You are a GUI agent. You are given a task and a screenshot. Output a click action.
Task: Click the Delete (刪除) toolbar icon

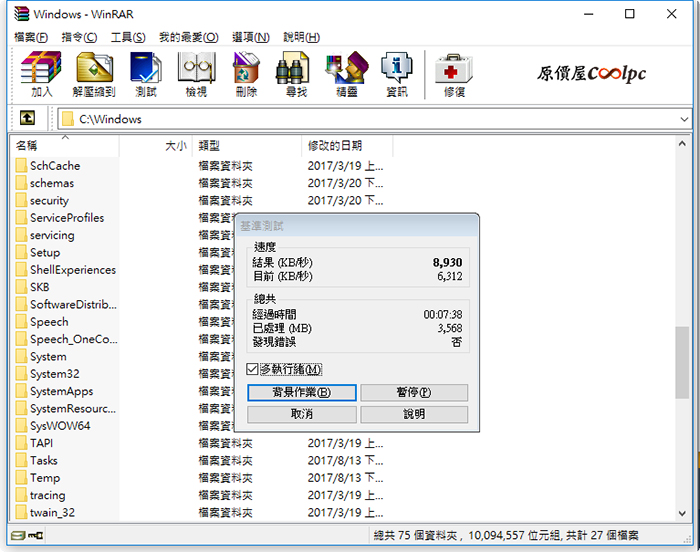pos(246,67)
